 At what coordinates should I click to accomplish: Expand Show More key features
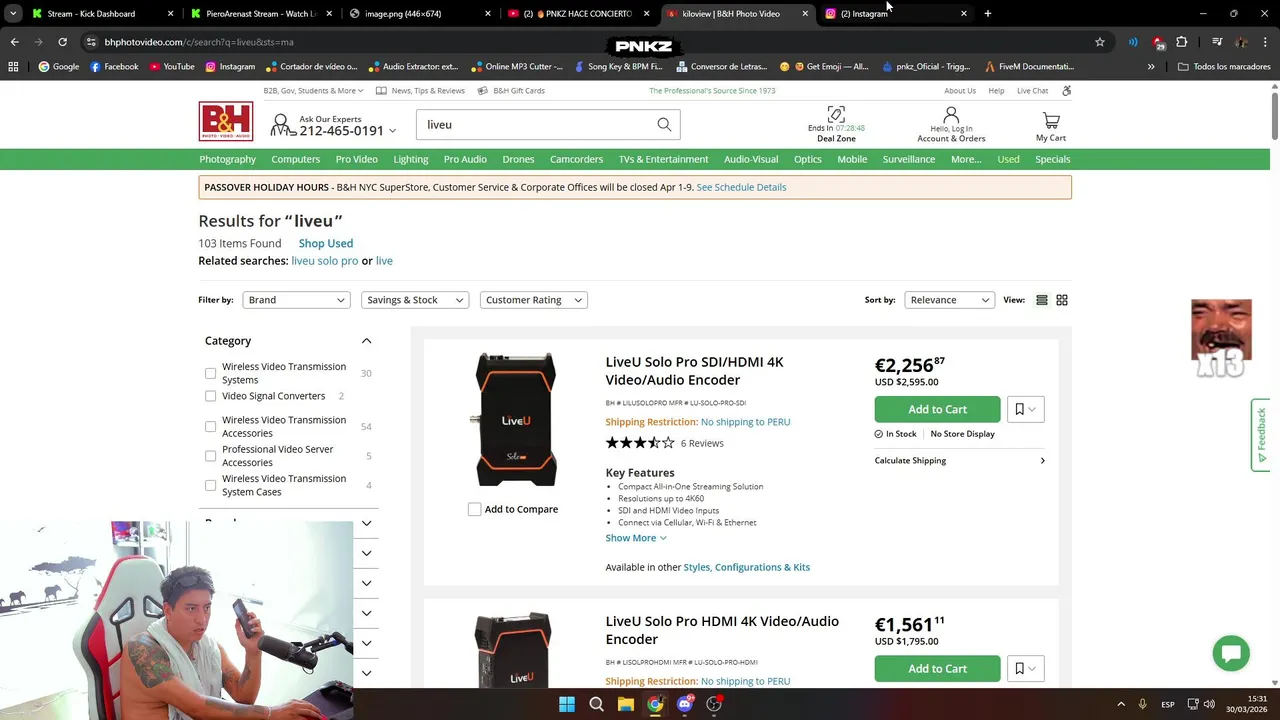pos(636,538)
